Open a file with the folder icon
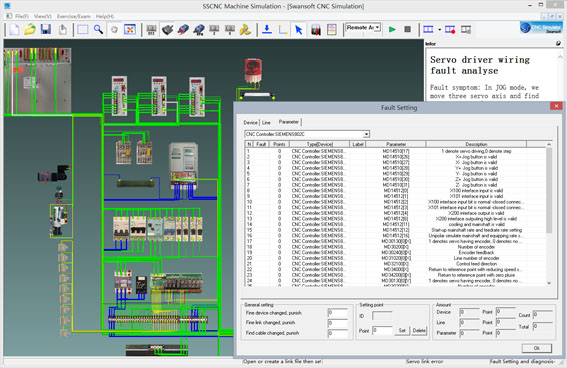This screenshot has width=567, height=368. click(x=30, y=29)
